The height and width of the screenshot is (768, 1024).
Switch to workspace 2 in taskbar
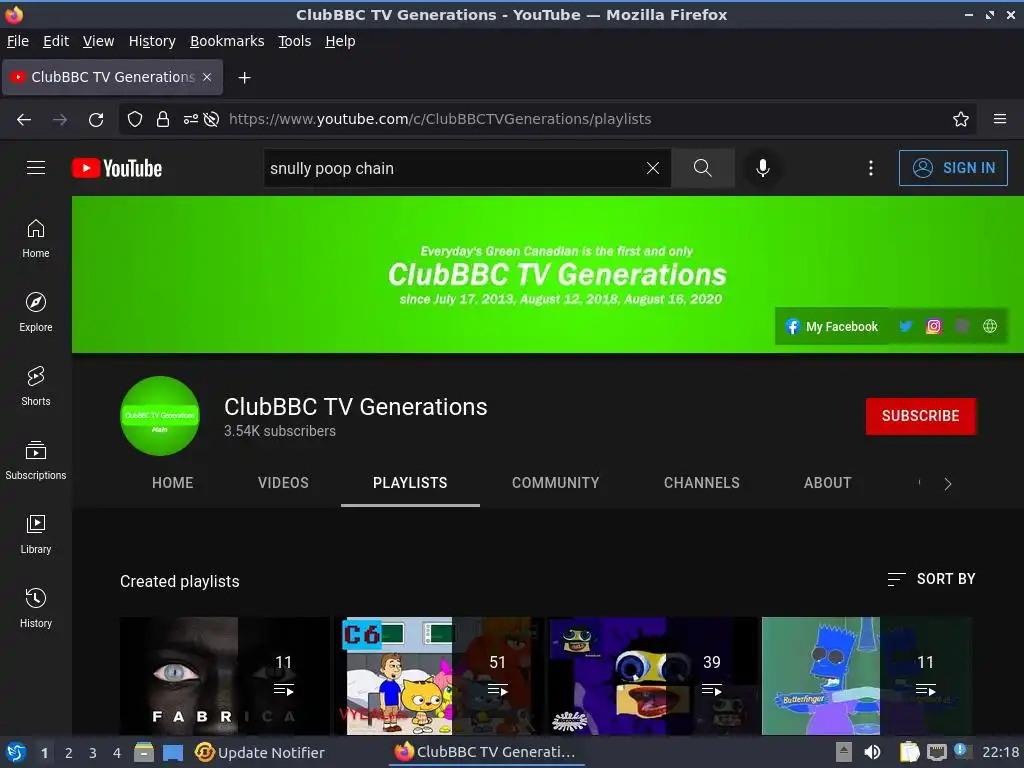[69, 753]
